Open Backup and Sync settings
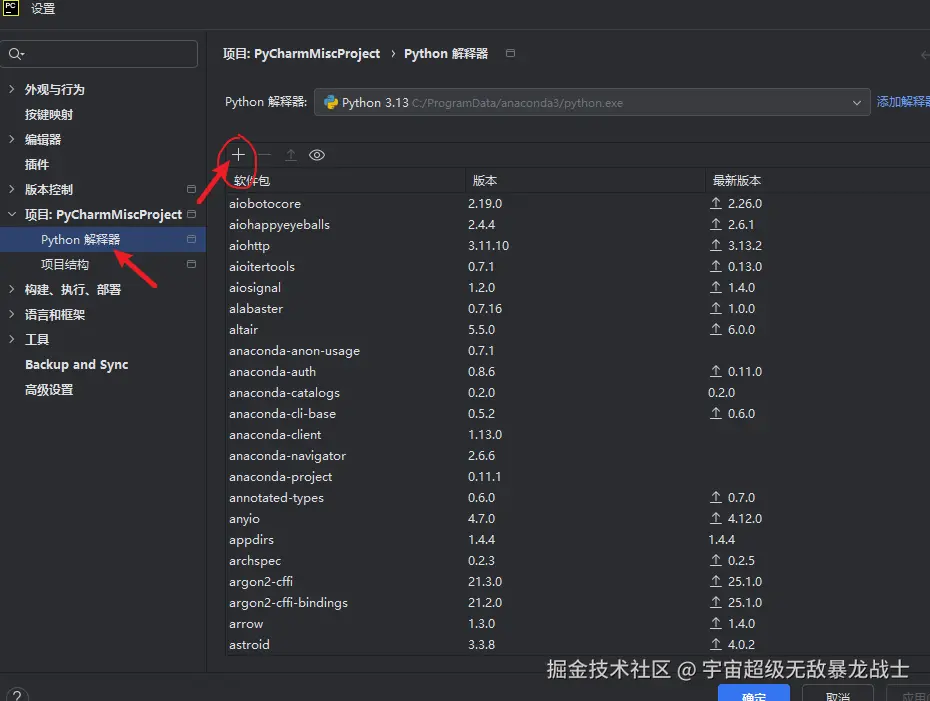Screen dimensions: 930x701 [77, 365]
